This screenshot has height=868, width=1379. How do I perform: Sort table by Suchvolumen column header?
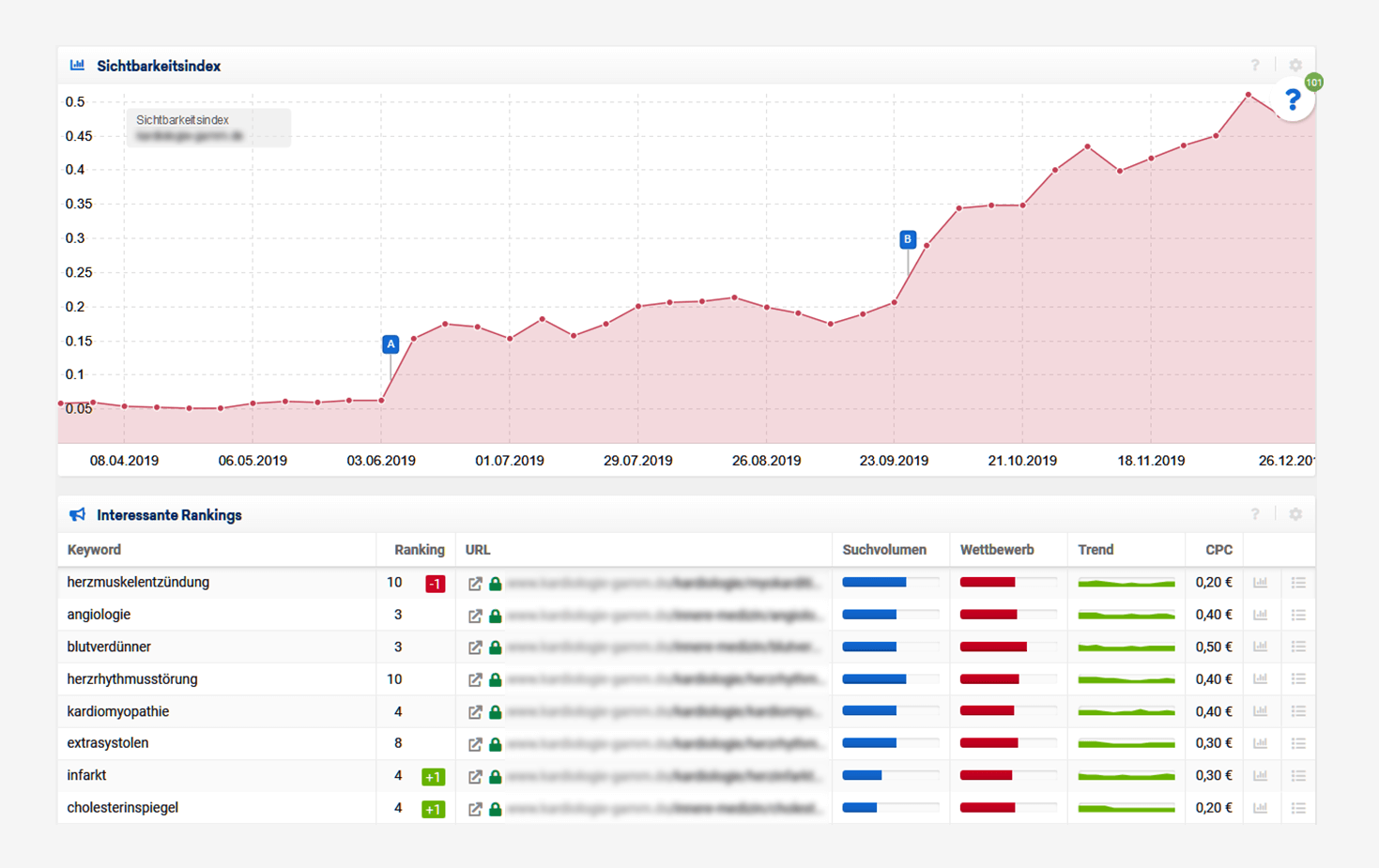click(x=884, y=550)
